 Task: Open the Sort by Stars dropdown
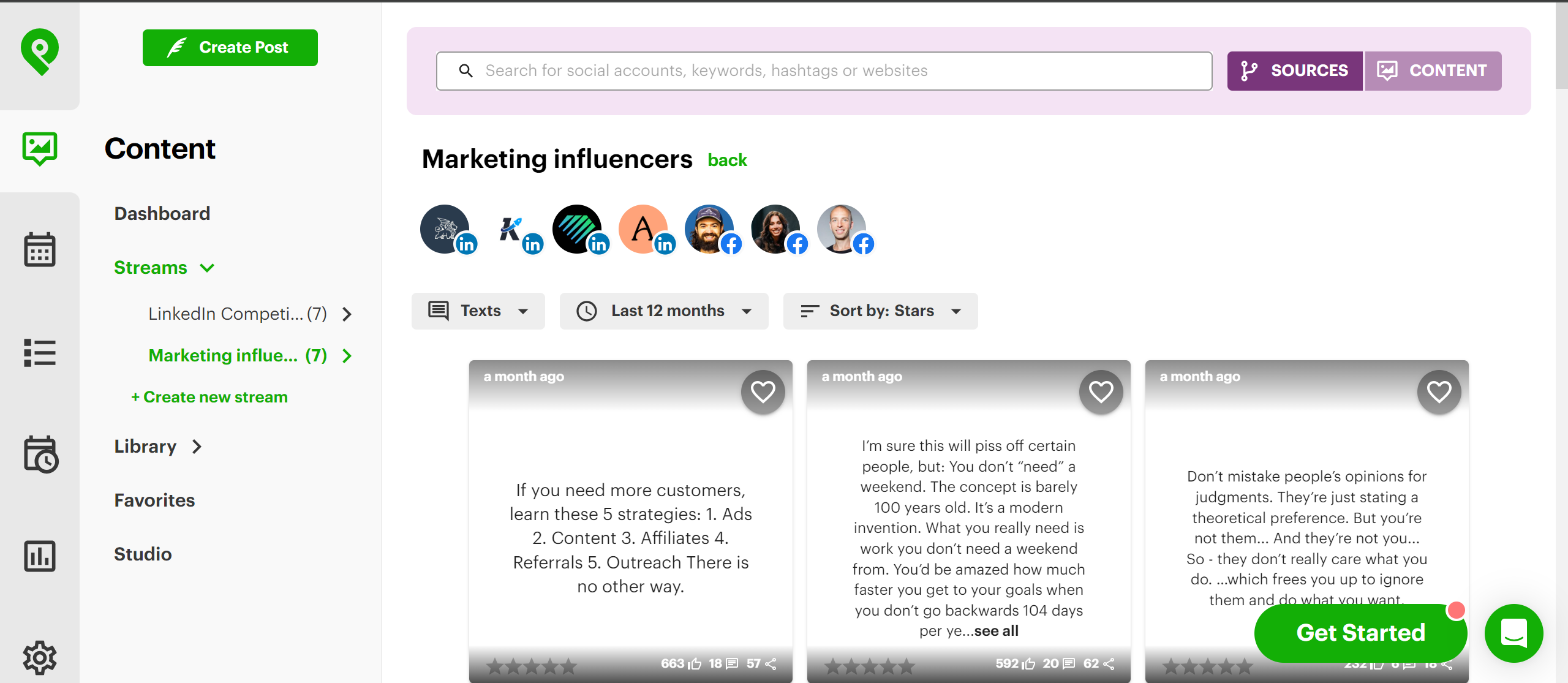point(880,311)
